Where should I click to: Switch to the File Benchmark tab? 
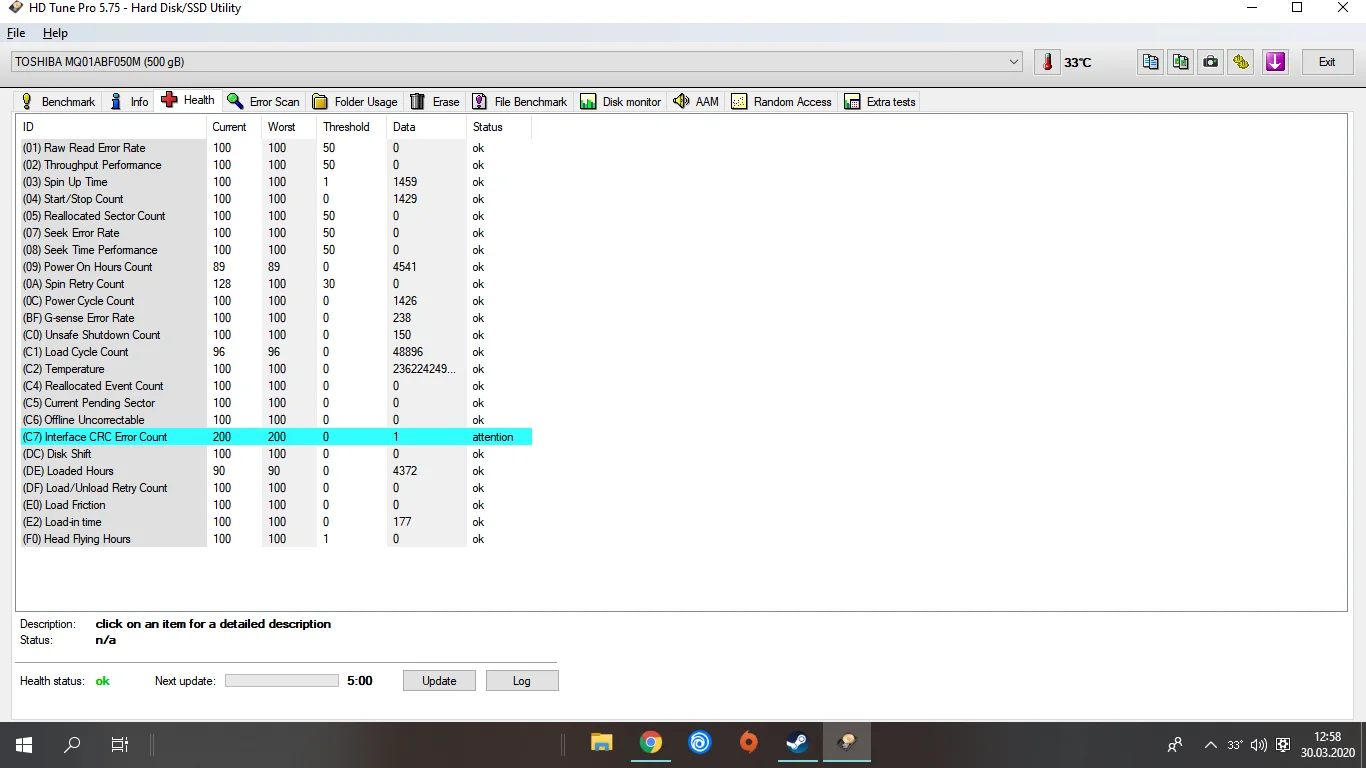click(520, 101)
